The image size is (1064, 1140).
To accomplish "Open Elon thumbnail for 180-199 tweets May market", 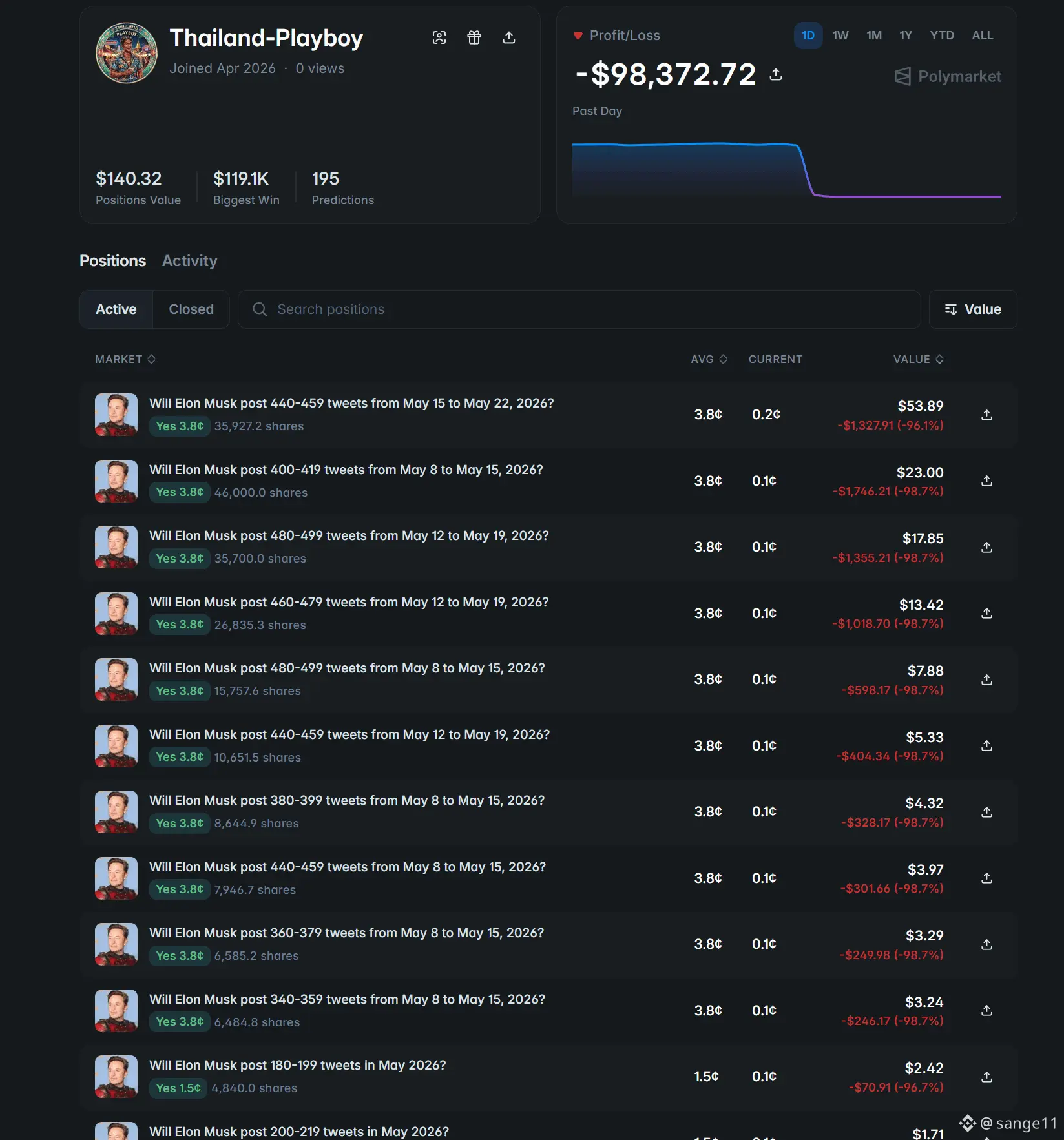I will (x=116, y=1077).
